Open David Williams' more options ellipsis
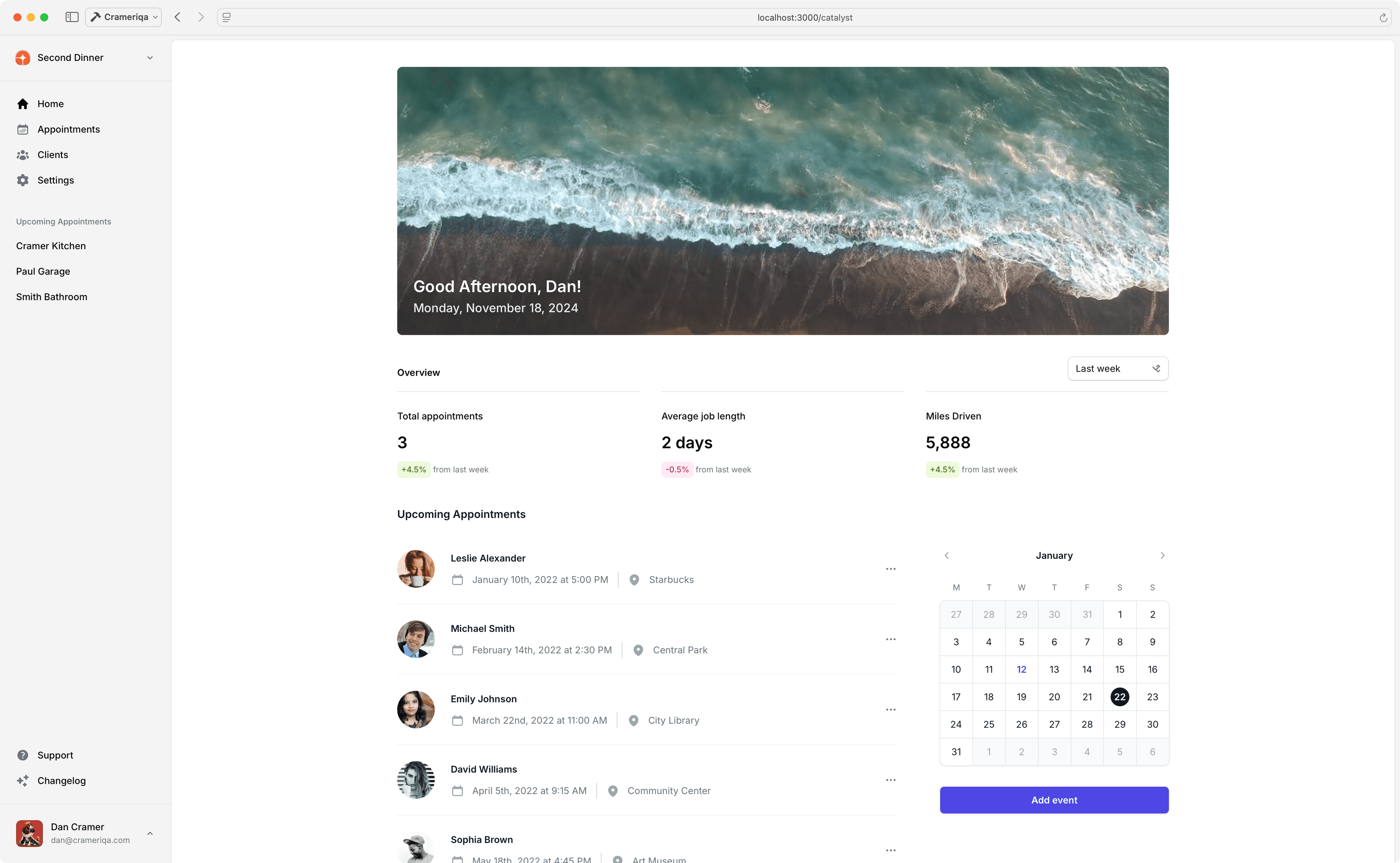 (891, 780)
